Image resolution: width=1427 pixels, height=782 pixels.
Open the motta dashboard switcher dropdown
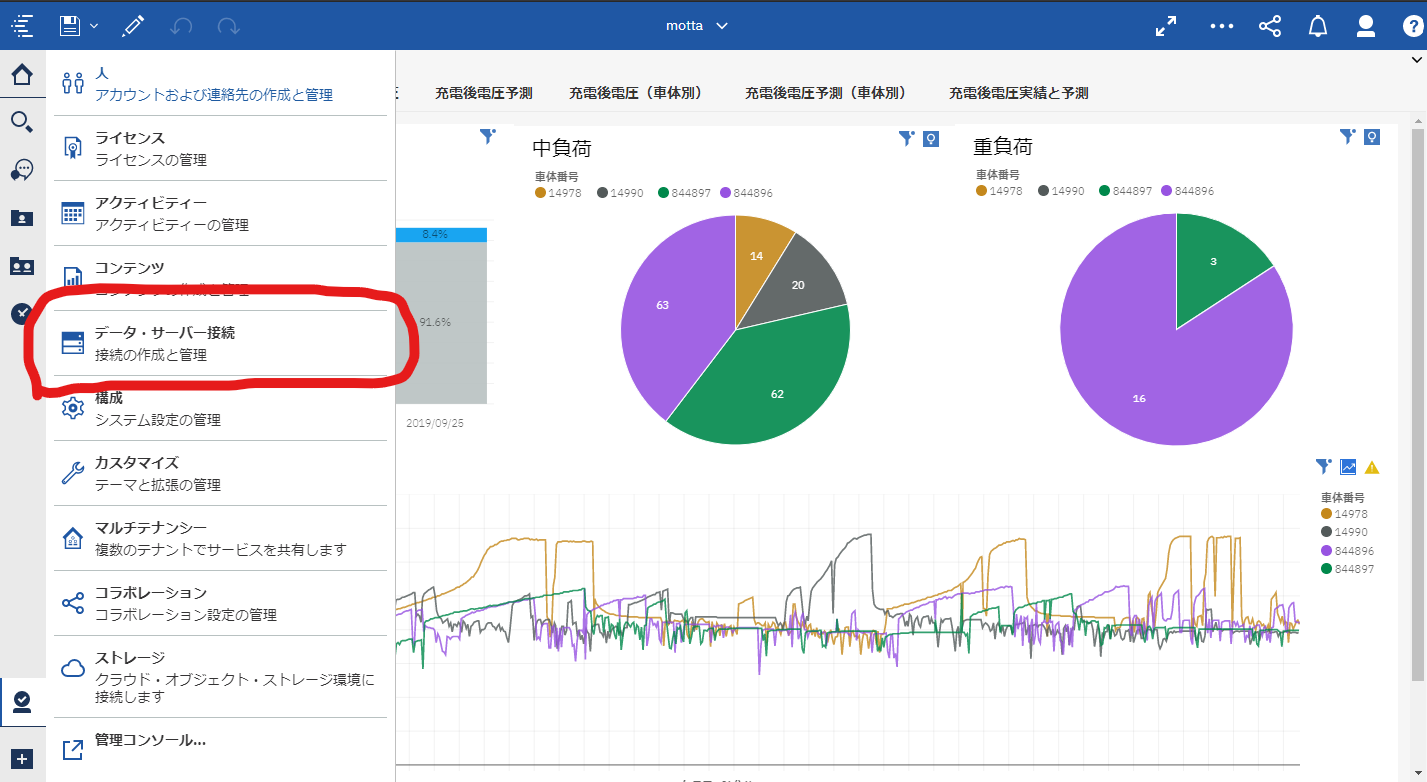697,26
